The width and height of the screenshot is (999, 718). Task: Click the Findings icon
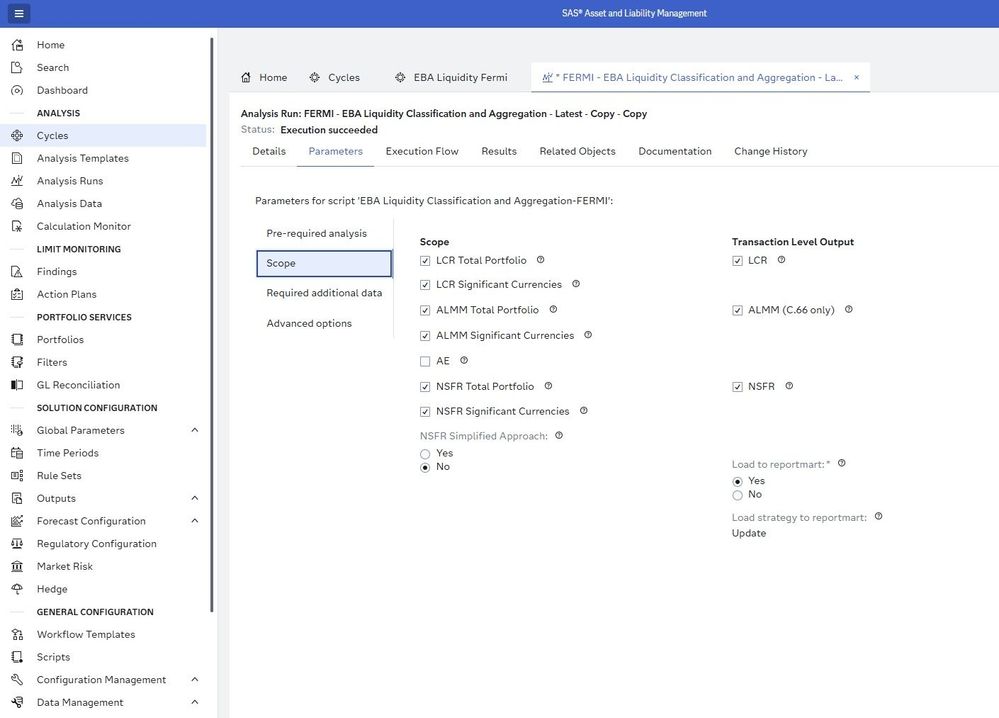[17, 271]
